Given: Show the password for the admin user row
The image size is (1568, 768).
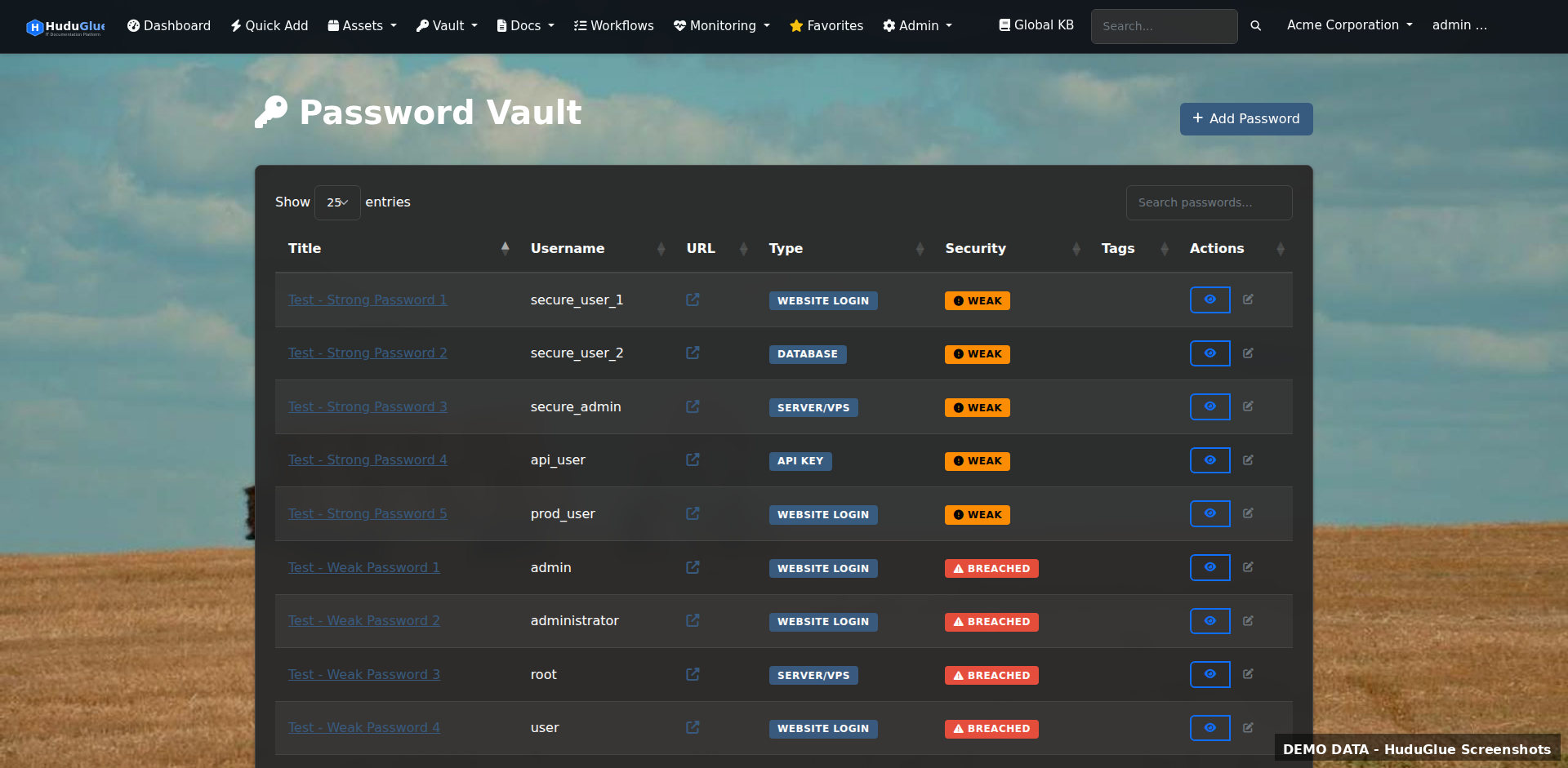Looking at the screenshot, I should [1209, 566].
